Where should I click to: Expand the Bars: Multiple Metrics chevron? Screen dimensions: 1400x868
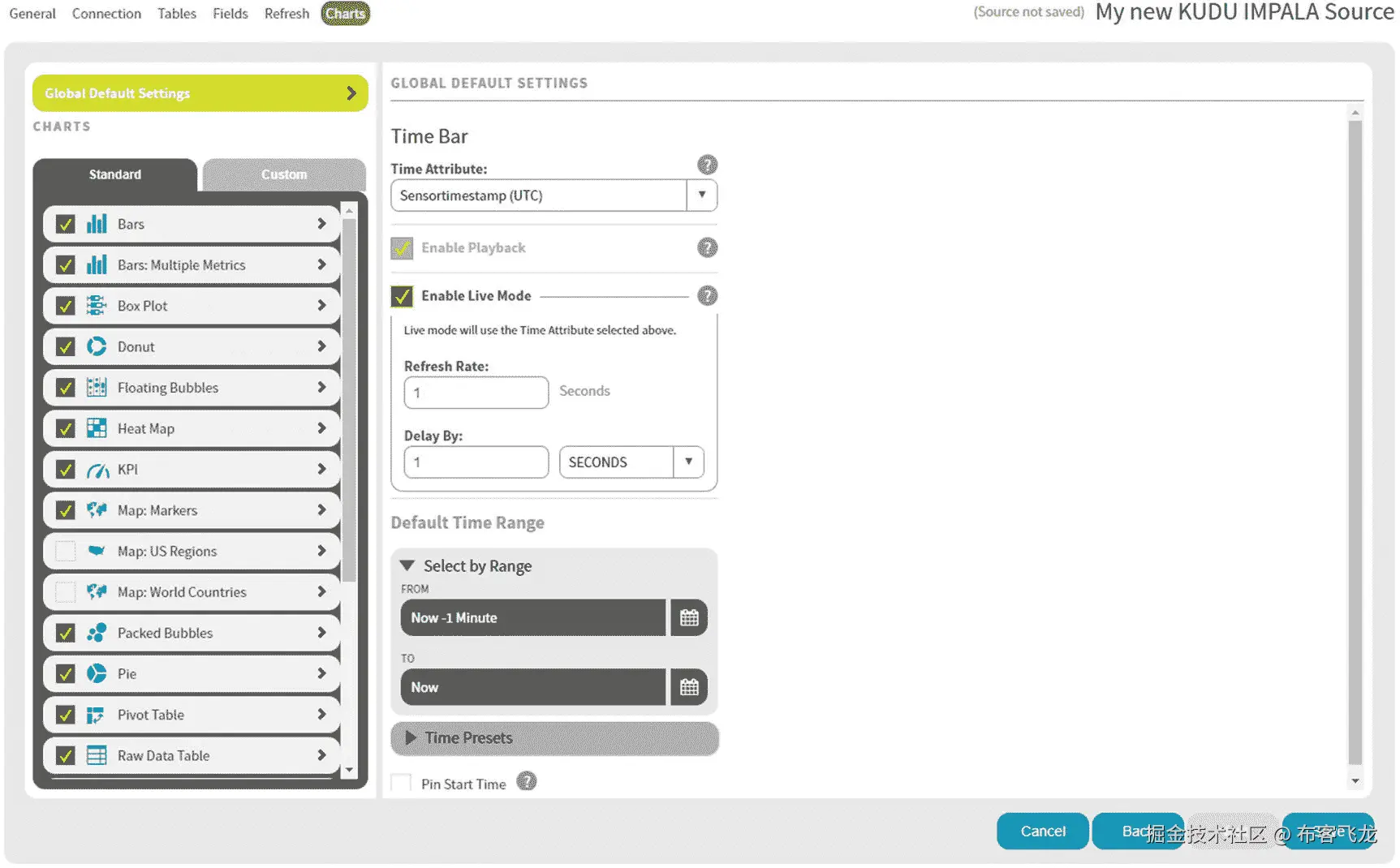[321, 264]
